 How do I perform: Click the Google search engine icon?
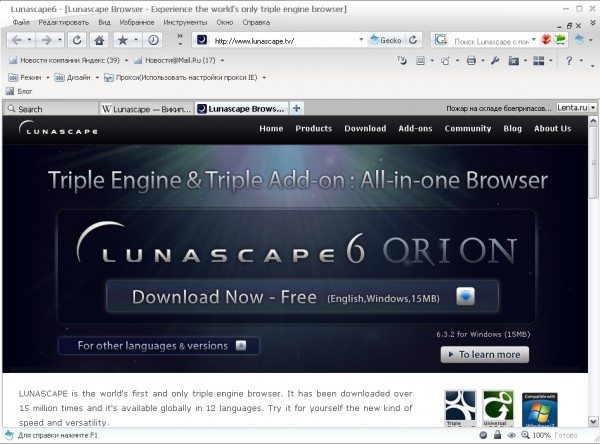coord(440,40)
